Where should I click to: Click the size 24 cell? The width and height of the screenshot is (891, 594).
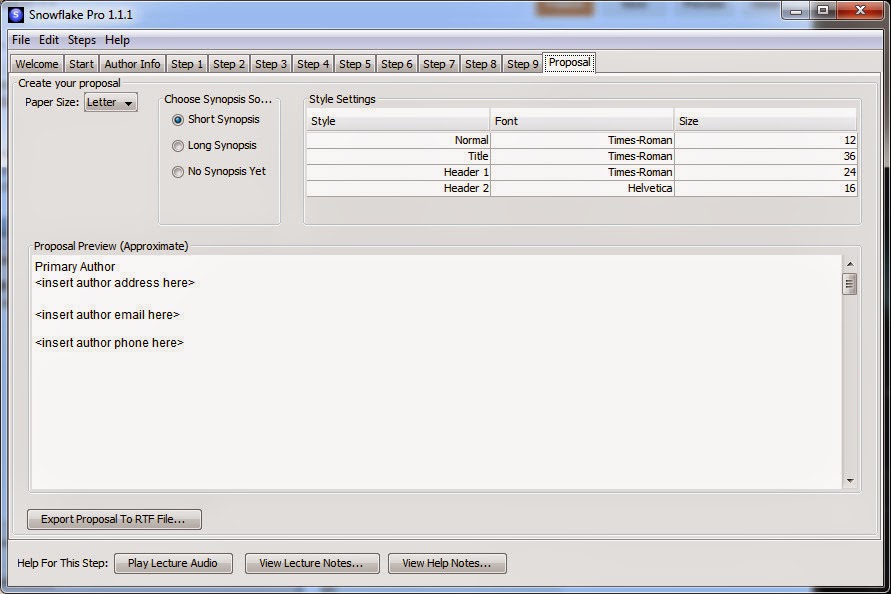point(765,172)
